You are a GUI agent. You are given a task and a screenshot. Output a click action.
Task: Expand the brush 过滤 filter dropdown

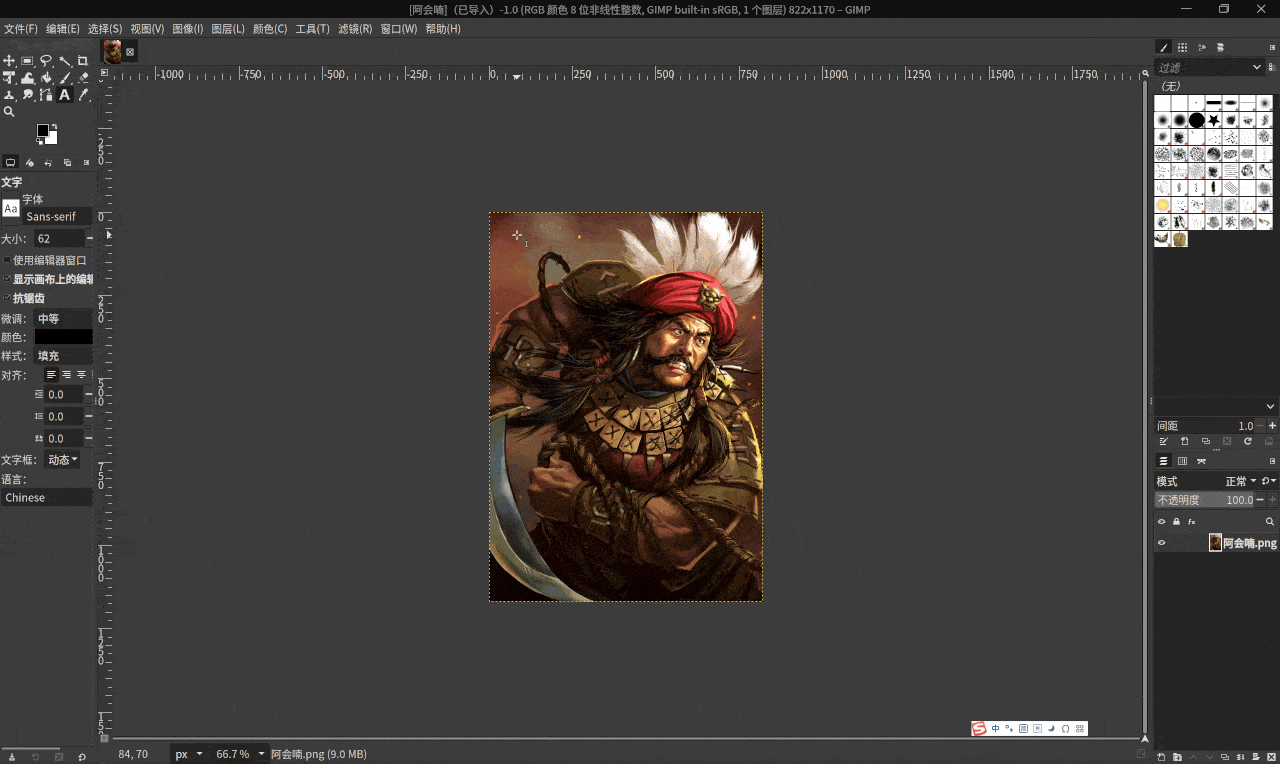(1258, 67)
